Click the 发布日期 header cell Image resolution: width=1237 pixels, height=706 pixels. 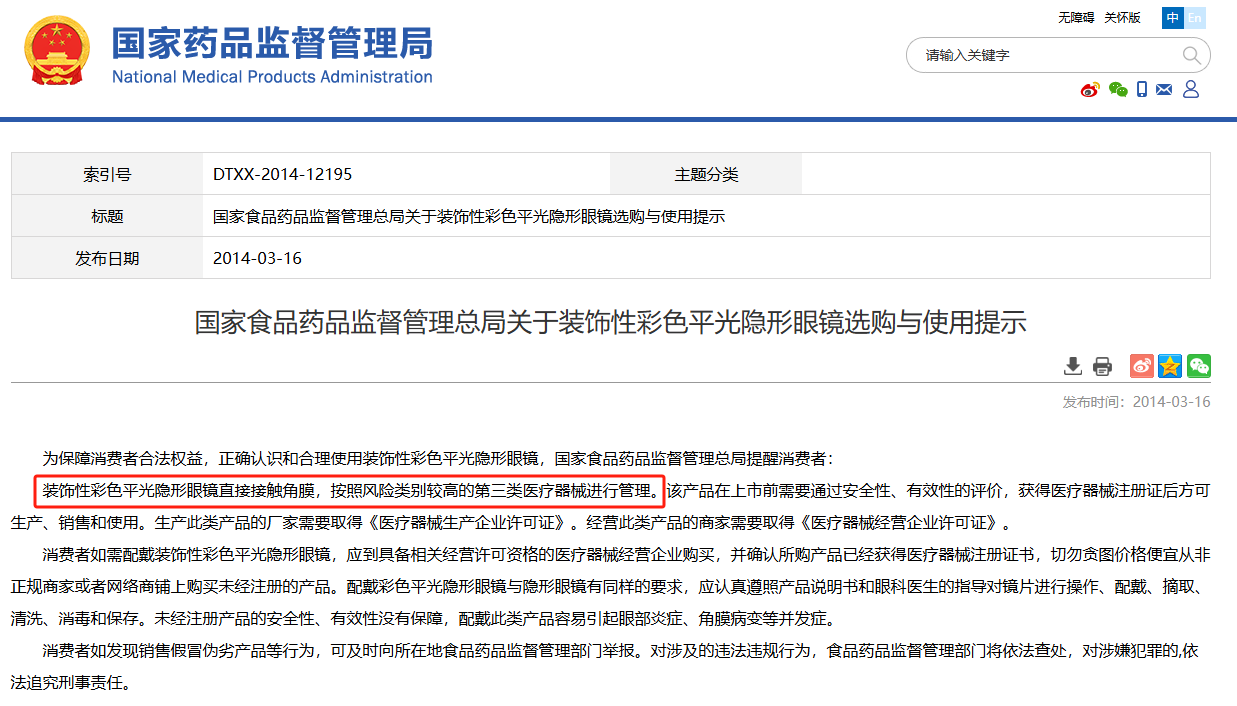[x=107, y=258]
